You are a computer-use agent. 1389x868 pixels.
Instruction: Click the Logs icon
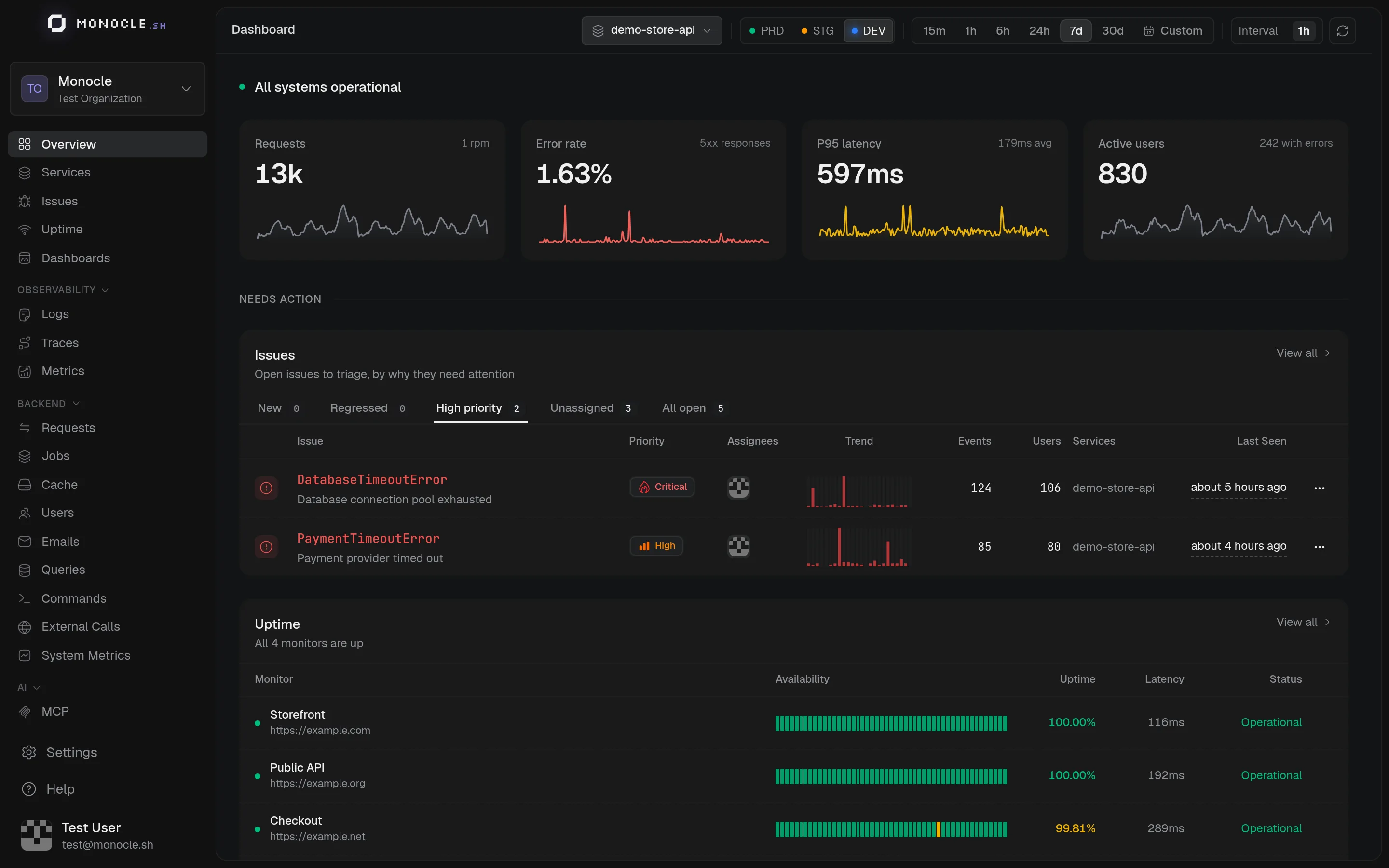24,314
